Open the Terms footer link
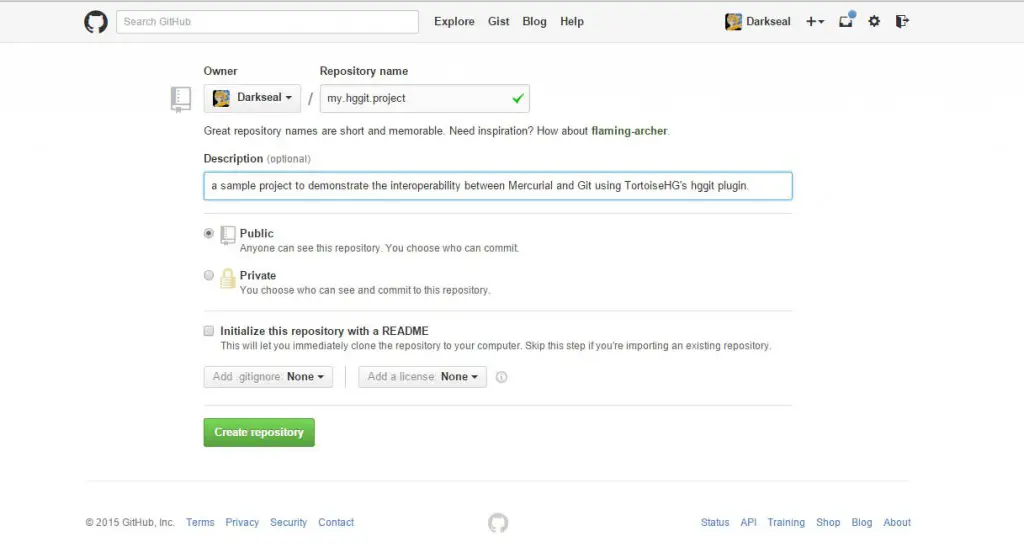1024x547 pixels. [x=200, y=522]
